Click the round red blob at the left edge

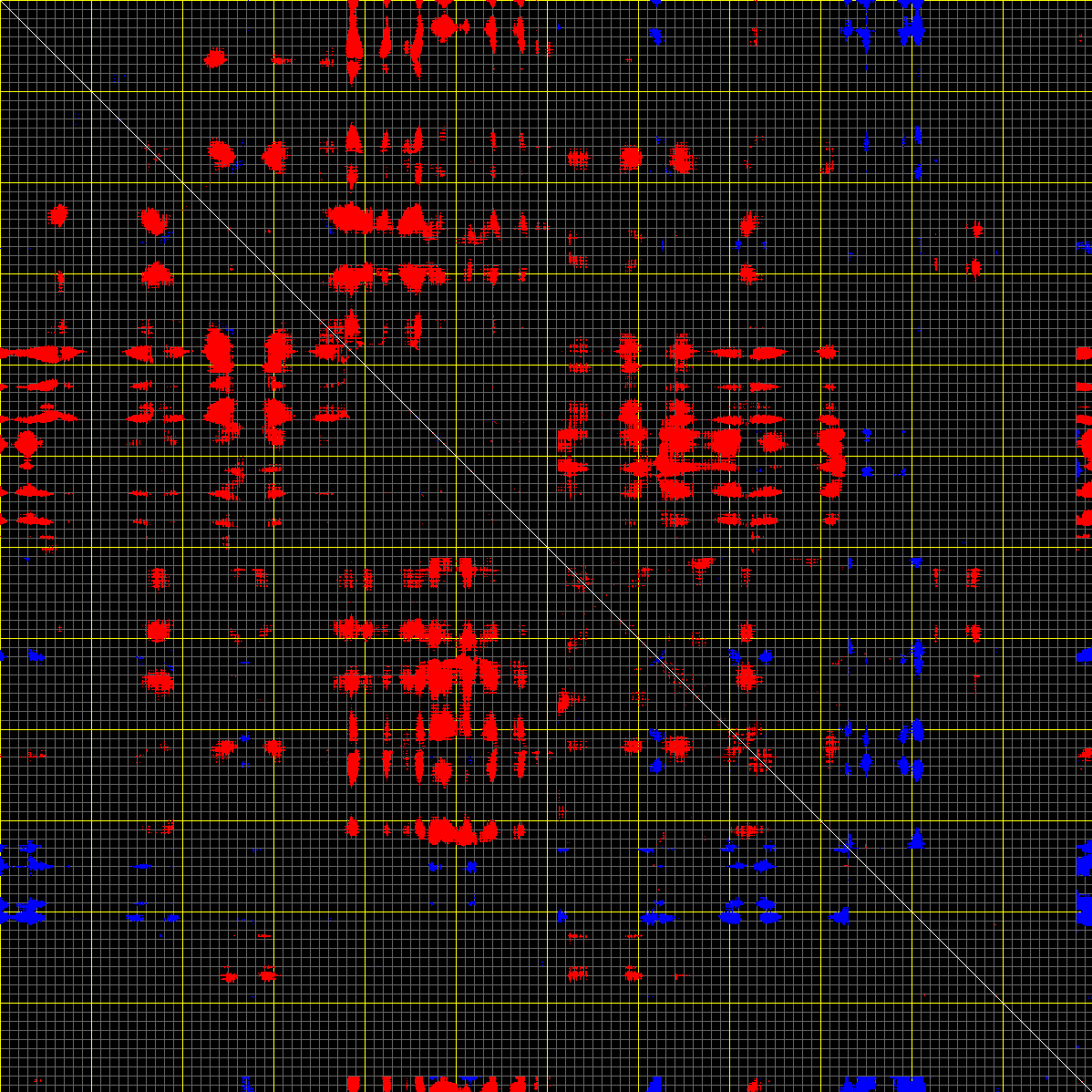26,445
